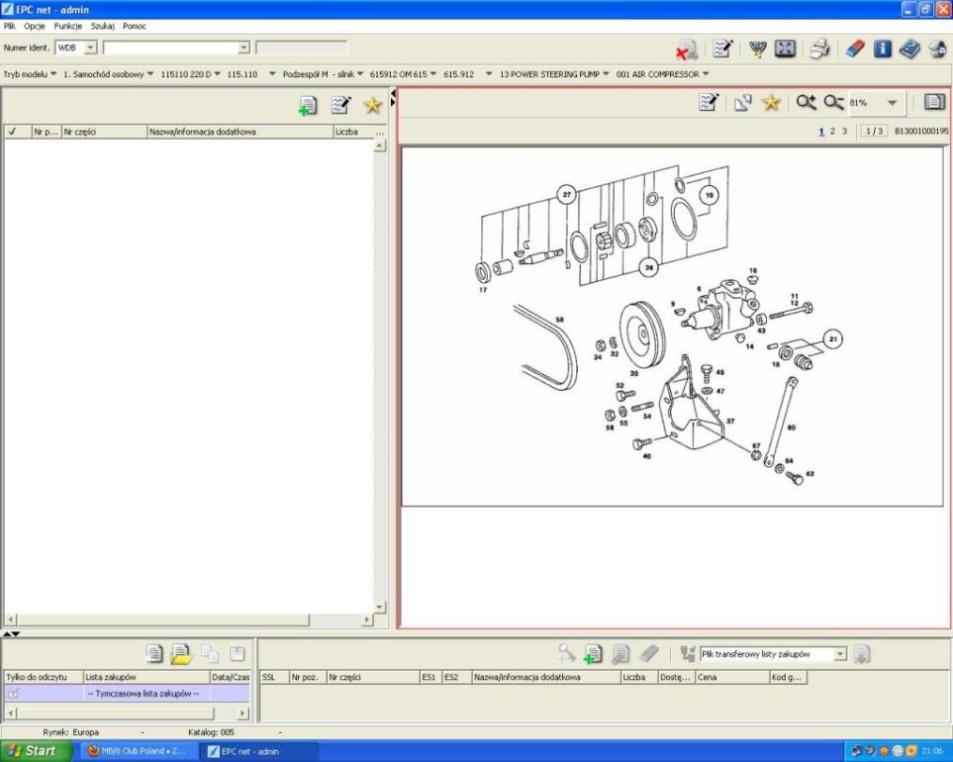Viewport: 953px width, 762px height.
Task: Expand the WDB identifier prefix dropdown
Action: [91, 47]
